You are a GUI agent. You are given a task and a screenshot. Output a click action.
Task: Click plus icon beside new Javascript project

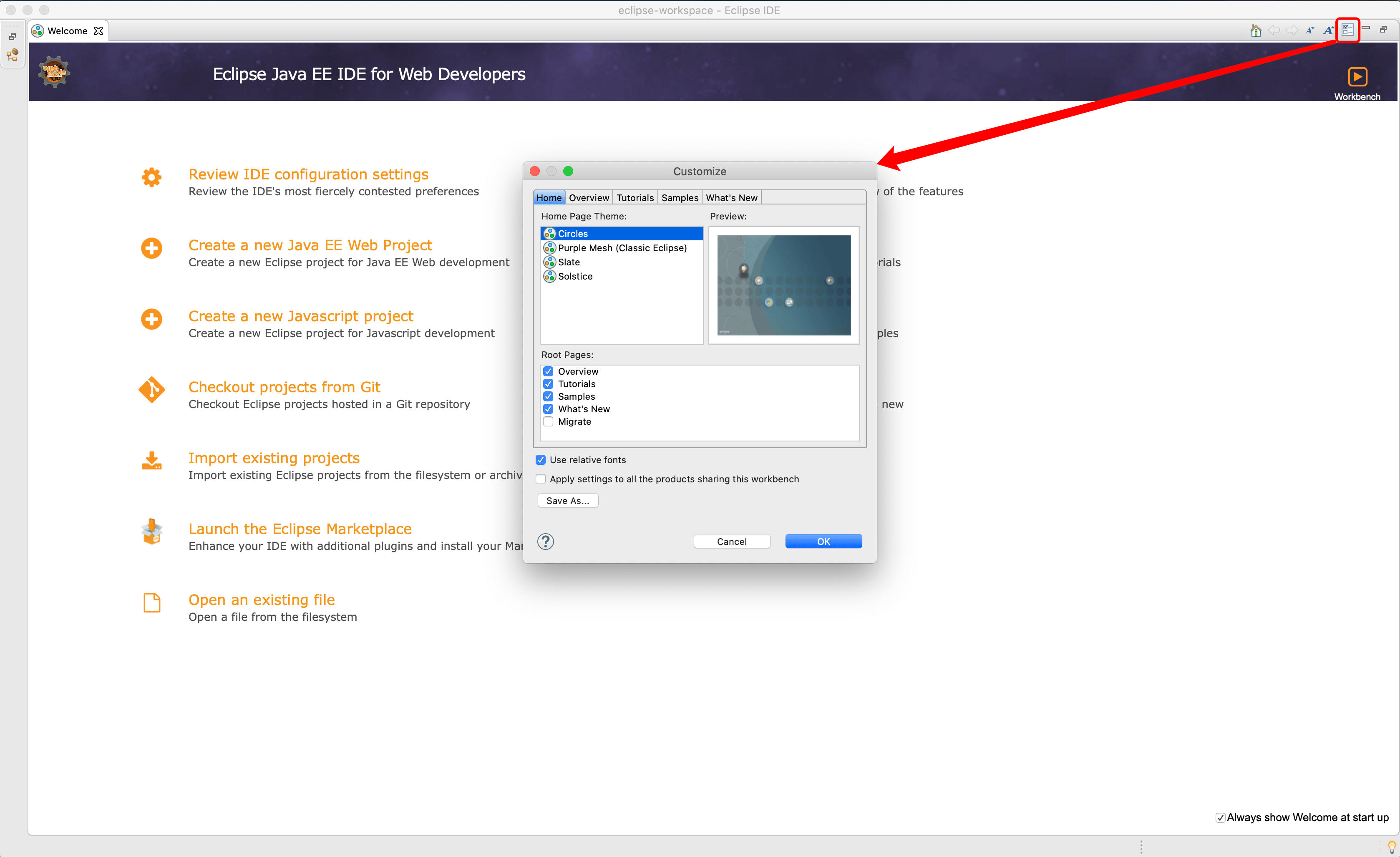click(151, 319)
